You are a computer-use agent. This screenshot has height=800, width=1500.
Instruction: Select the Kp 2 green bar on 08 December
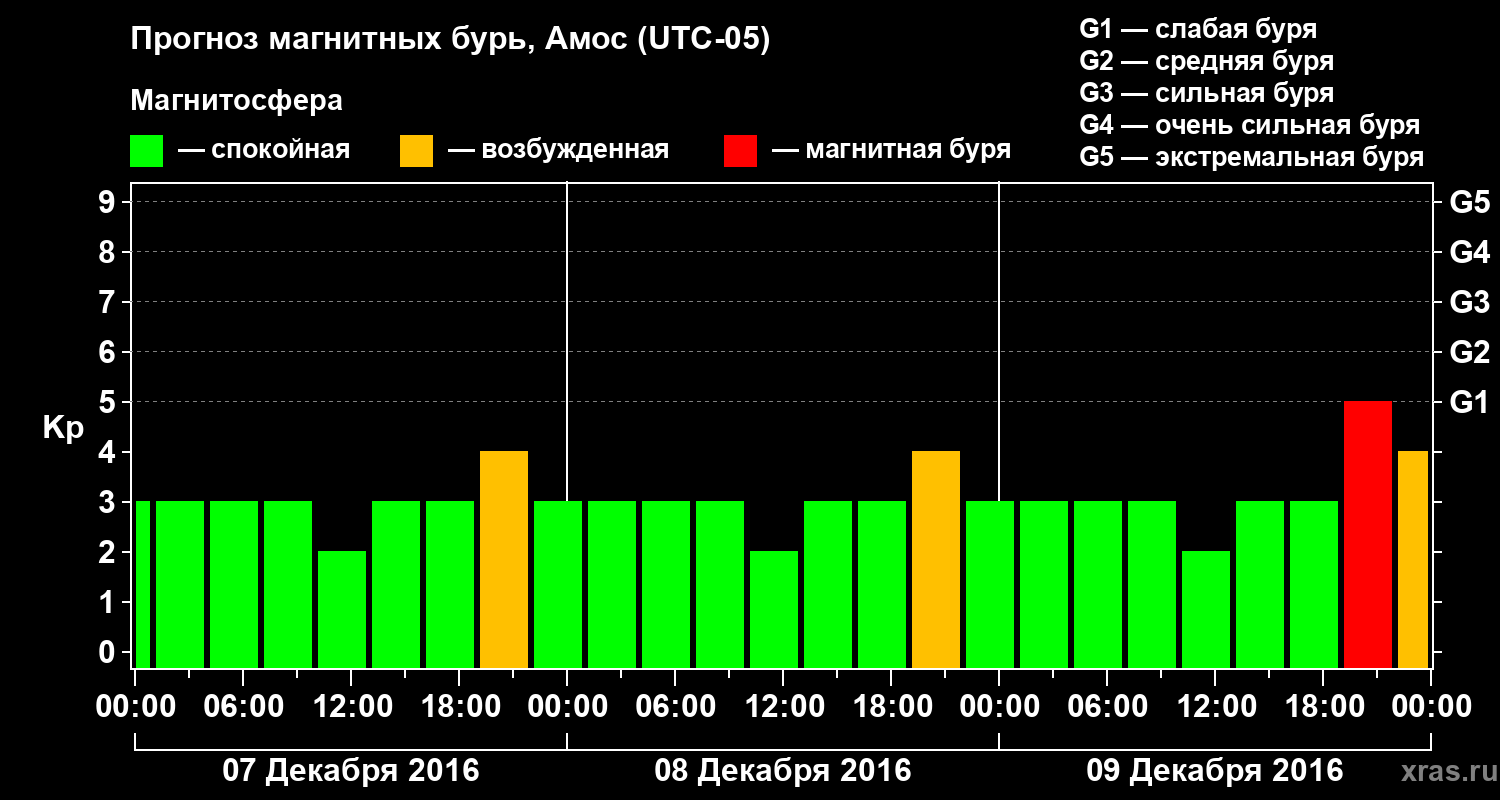click(x=774, y=609)
